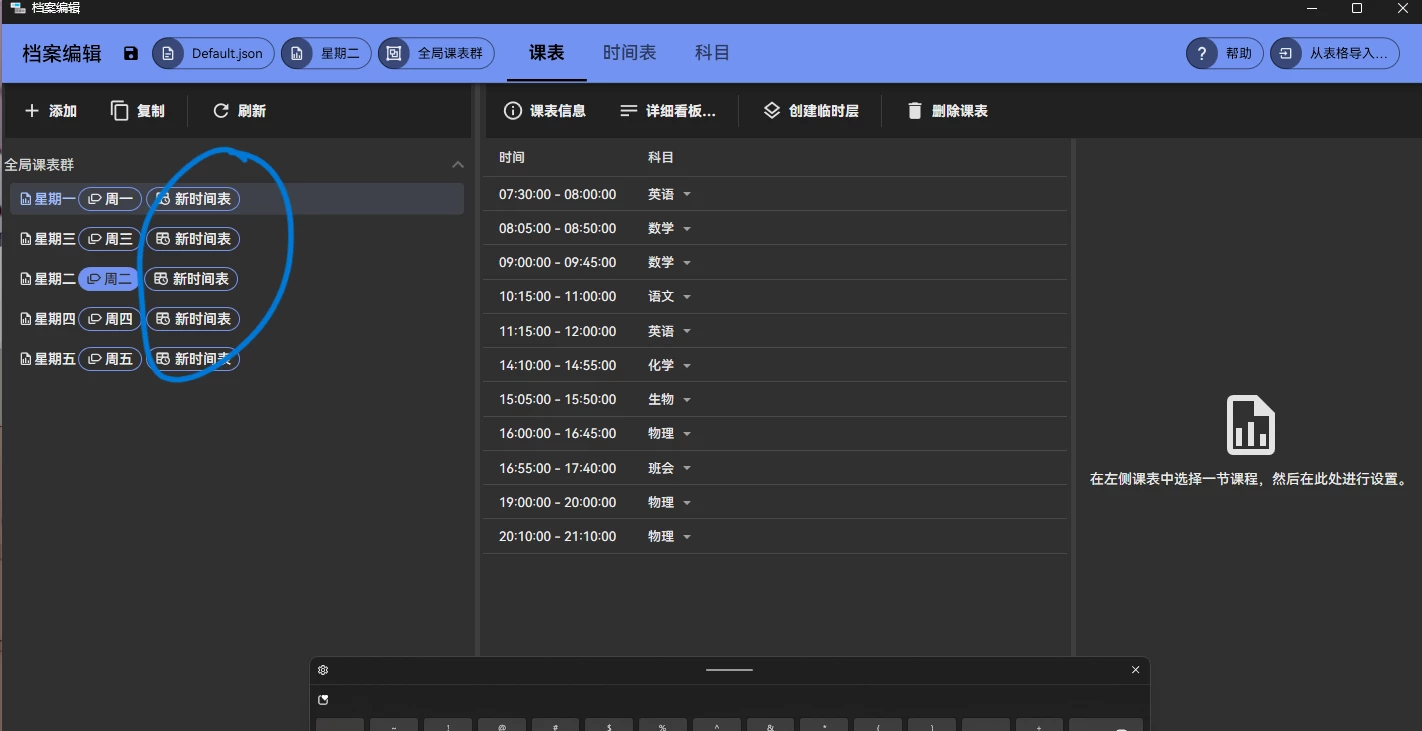The image size is (1422, 731).
Task: Click the 添加 plus icon
Action: 32,111
